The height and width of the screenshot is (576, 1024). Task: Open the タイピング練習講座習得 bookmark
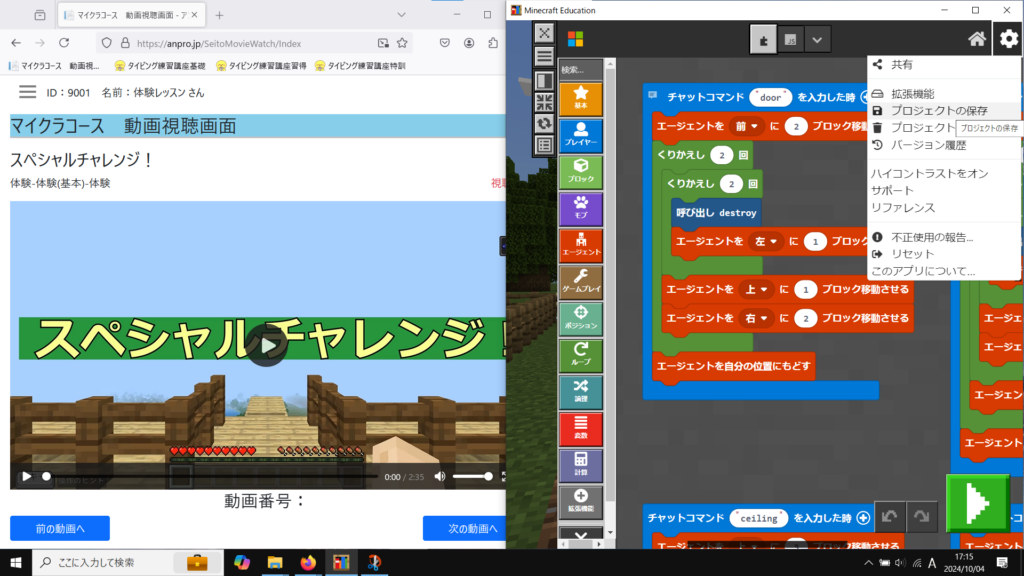[261, 66]
